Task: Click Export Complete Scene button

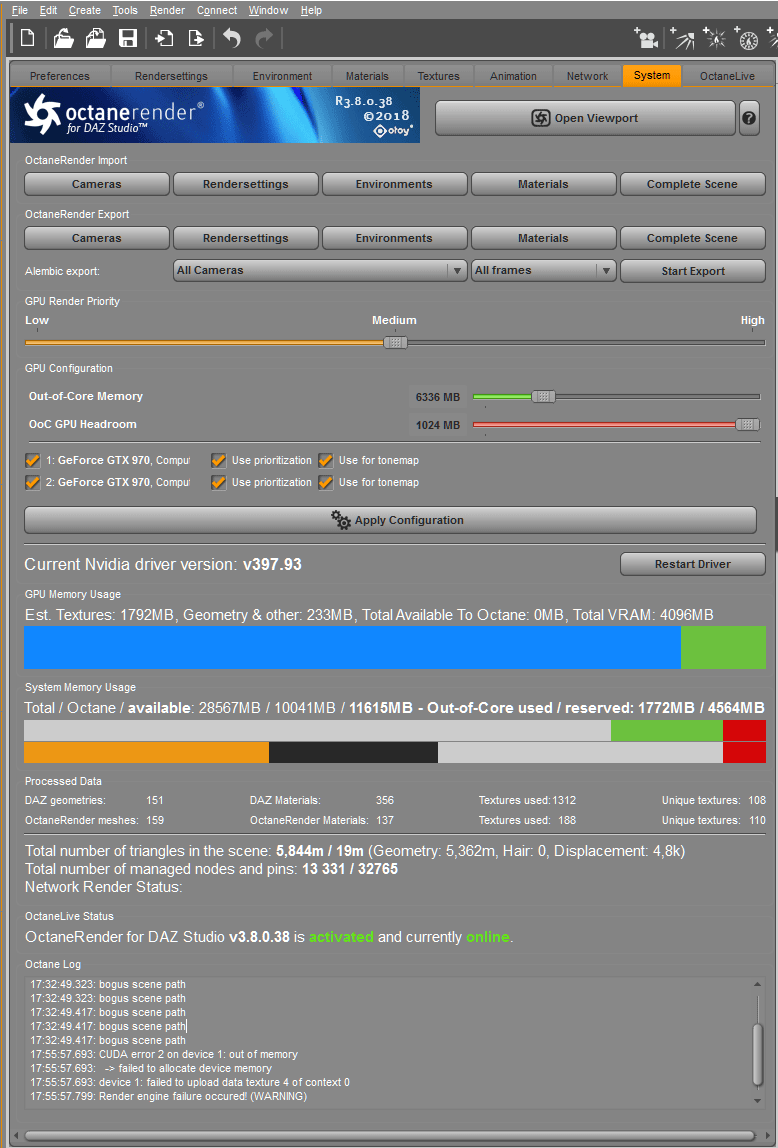Action: pyautogui.click(x=692, y=238)
